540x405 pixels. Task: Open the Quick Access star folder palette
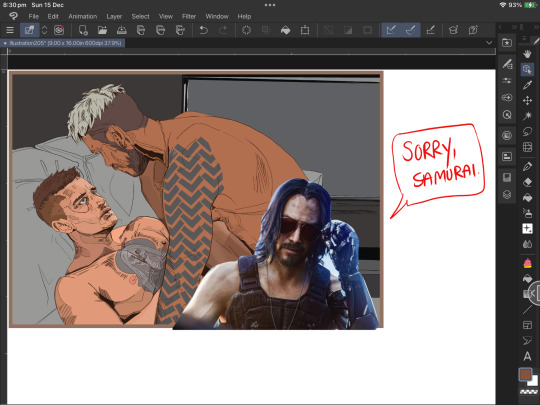click(x=507, y=43)
